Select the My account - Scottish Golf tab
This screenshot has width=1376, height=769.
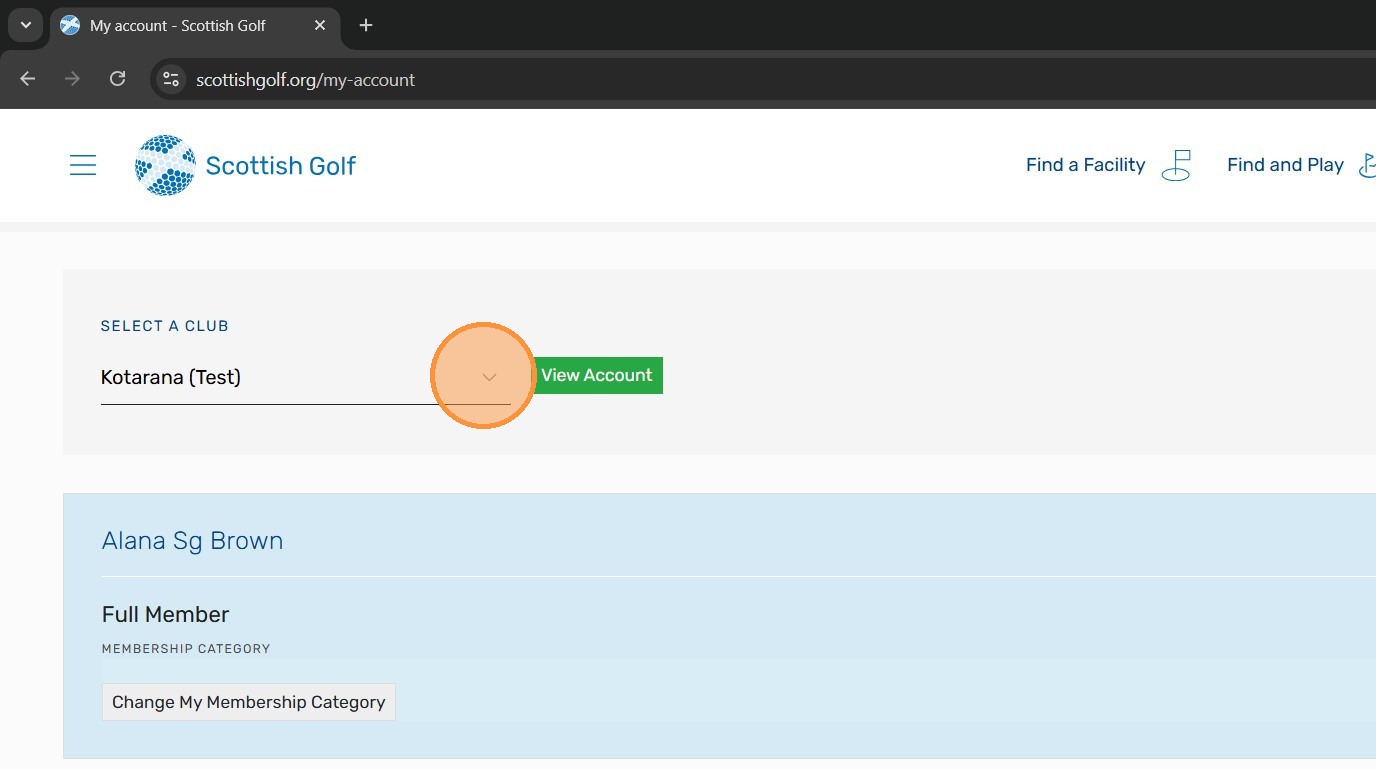178,25
